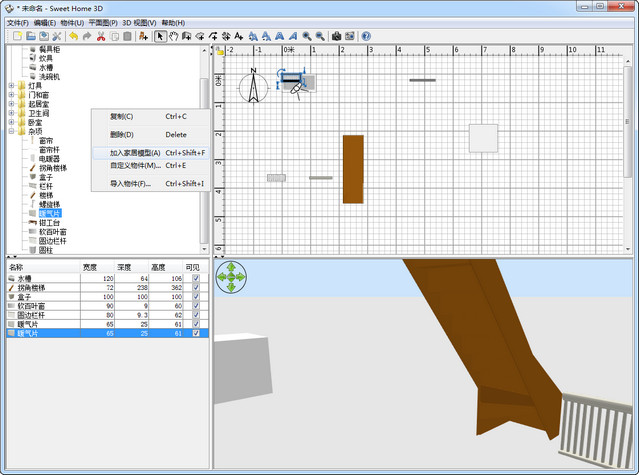Open the 3D 视图(V) menu
This screenshot has width=639, height=475.
coord(139,23)
